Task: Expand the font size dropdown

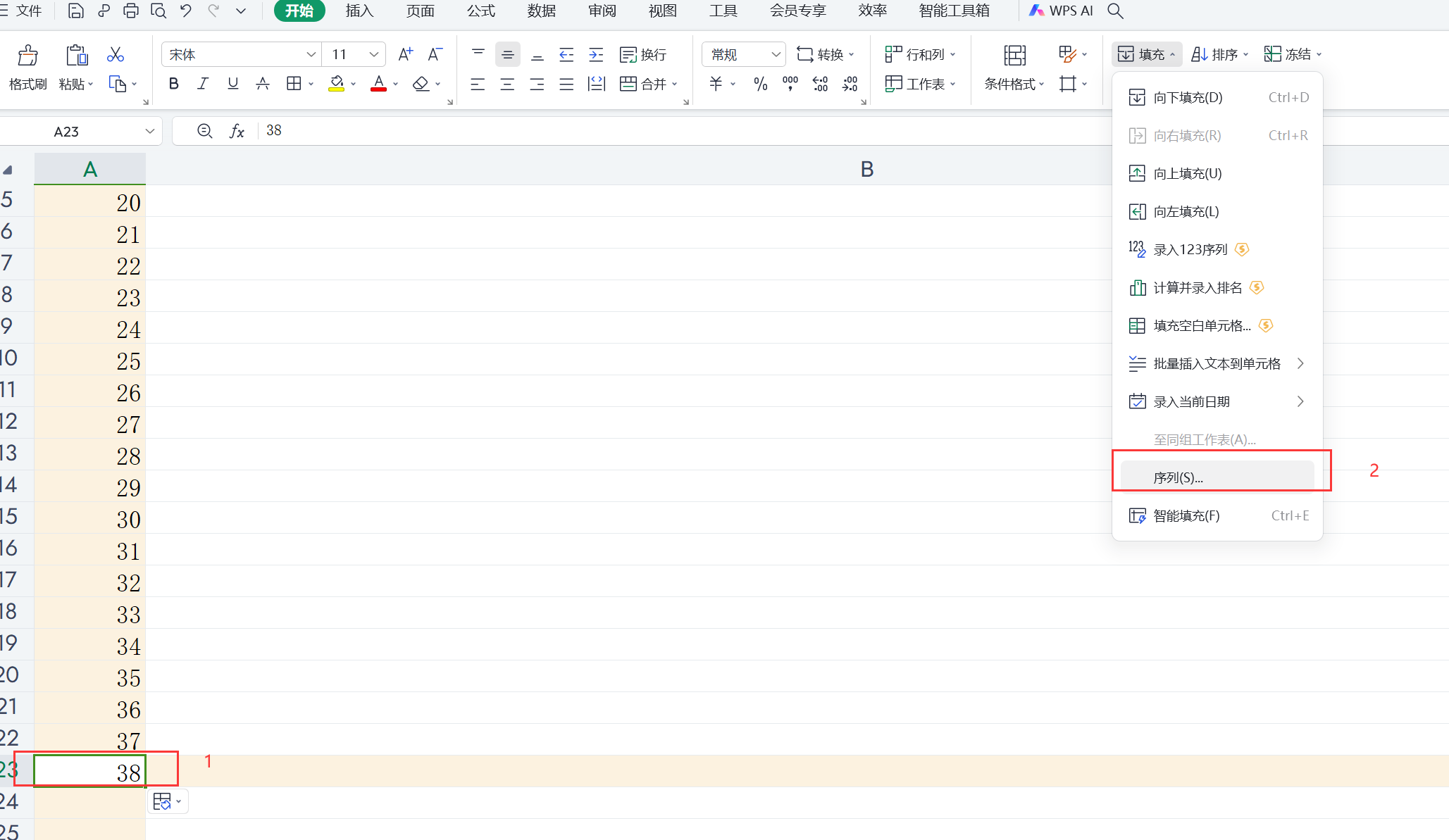Action: click(x=374, y=54)
